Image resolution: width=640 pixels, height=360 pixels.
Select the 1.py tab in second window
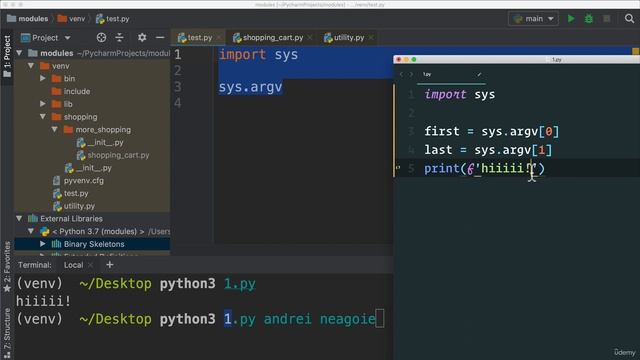(451, 74)
